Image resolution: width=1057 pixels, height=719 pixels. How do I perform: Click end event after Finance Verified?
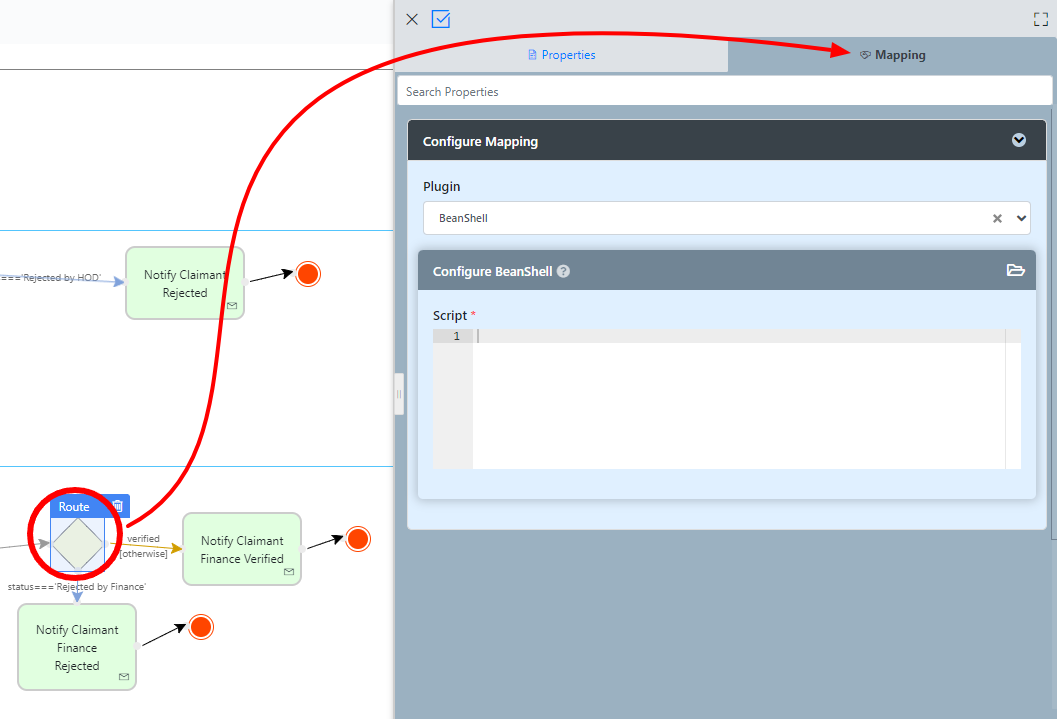[x=358, y=539]
